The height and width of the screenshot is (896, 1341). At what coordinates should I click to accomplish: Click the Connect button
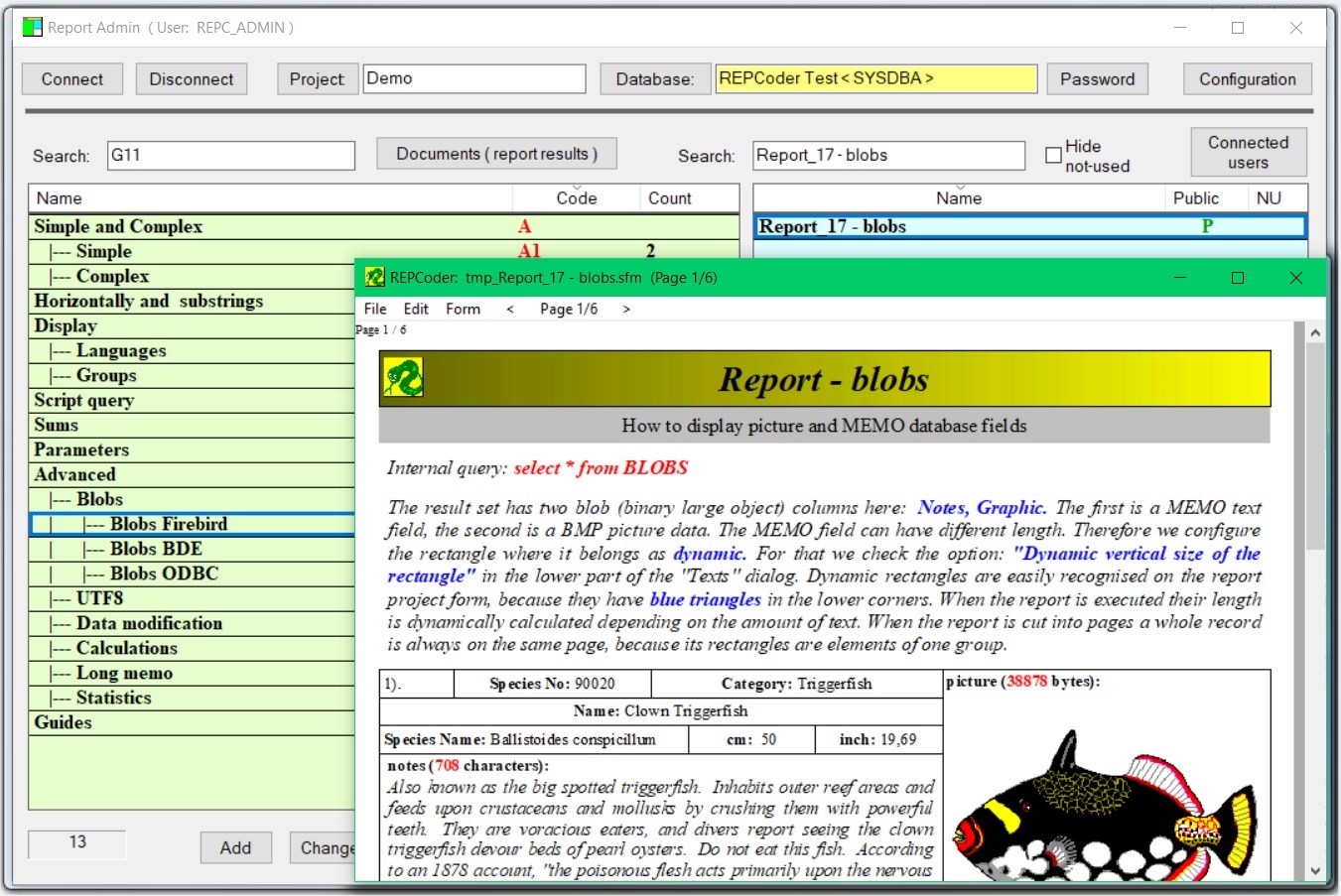click(x=72, y=79)
